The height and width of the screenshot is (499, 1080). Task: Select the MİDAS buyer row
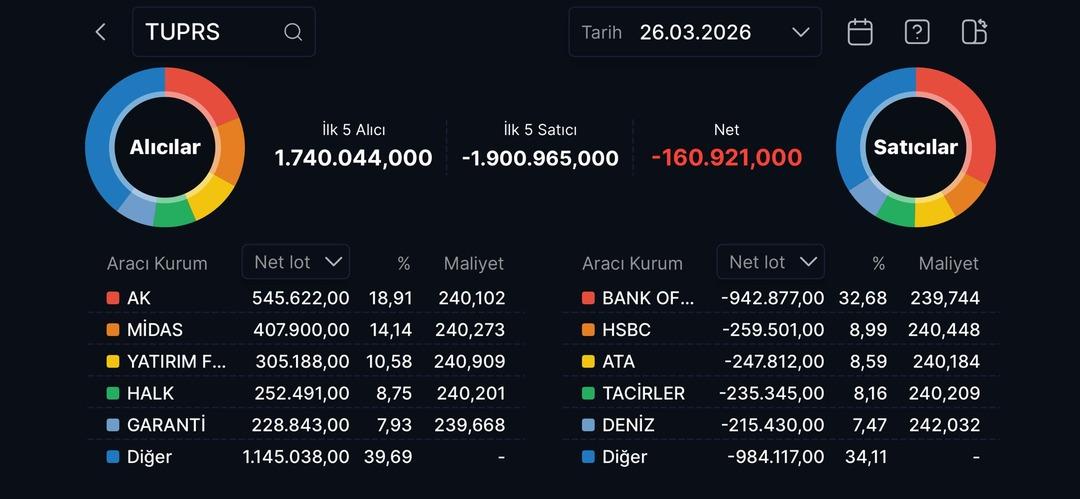point(305,330)
